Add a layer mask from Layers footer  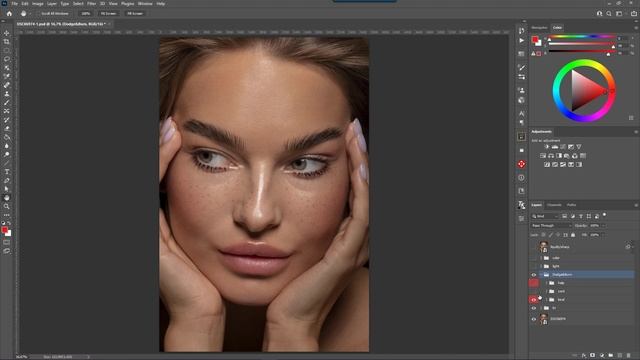(593, 356)
